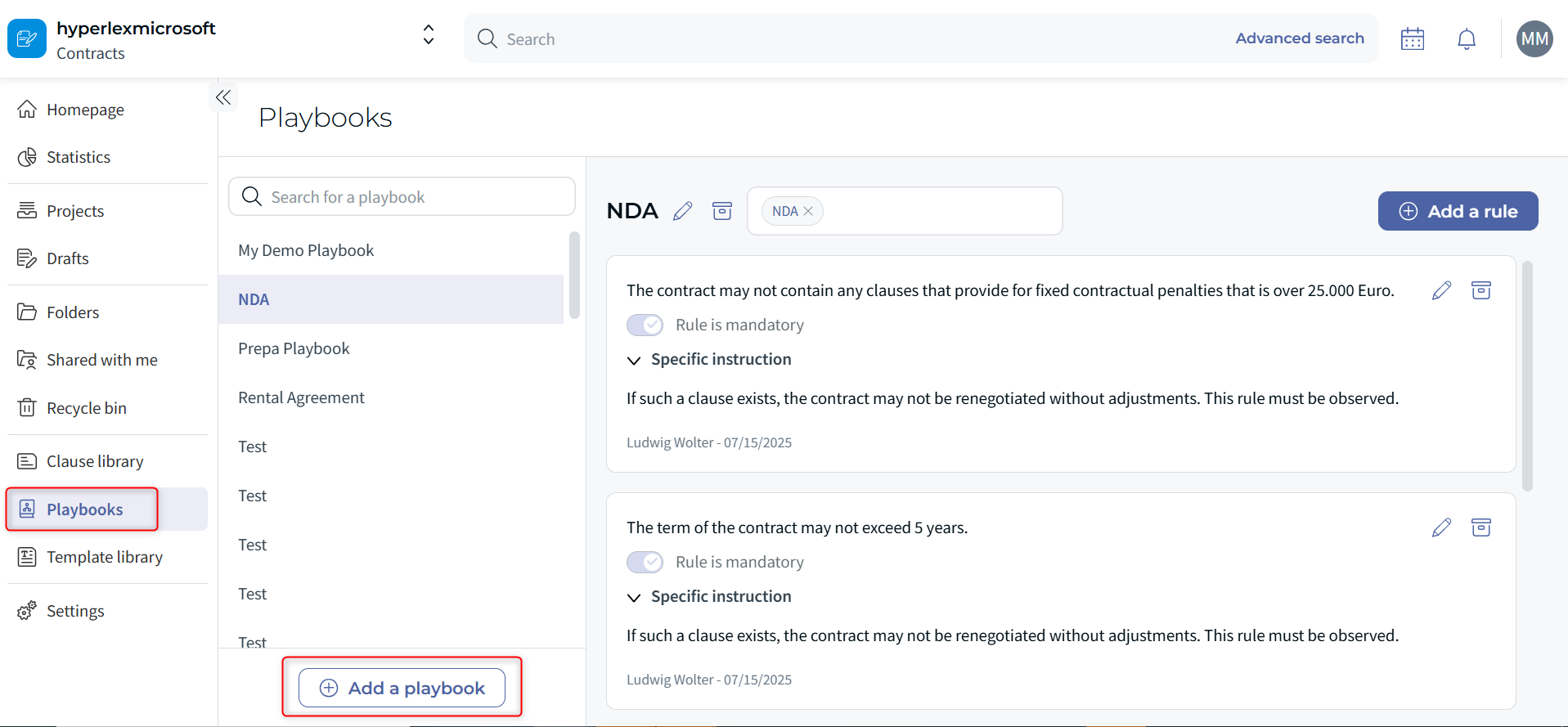Edit the NDA playbook name pencil
Image resolution: width=1568 pixels, height=727 pixels.
pos(683,212)
